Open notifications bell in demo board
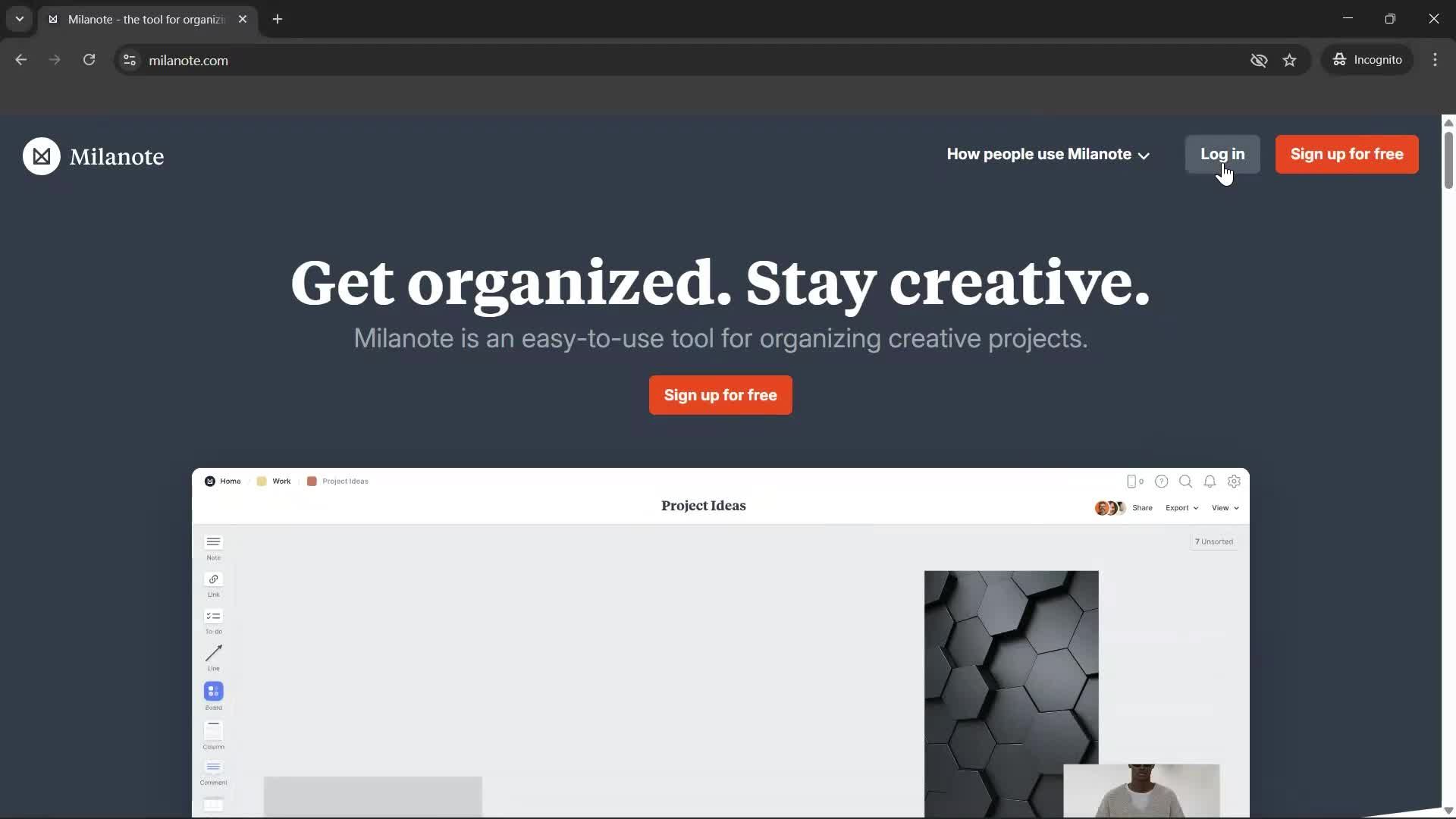Screen dimensions: 1456x819 pyautogui.click(x=1210, y=482)
